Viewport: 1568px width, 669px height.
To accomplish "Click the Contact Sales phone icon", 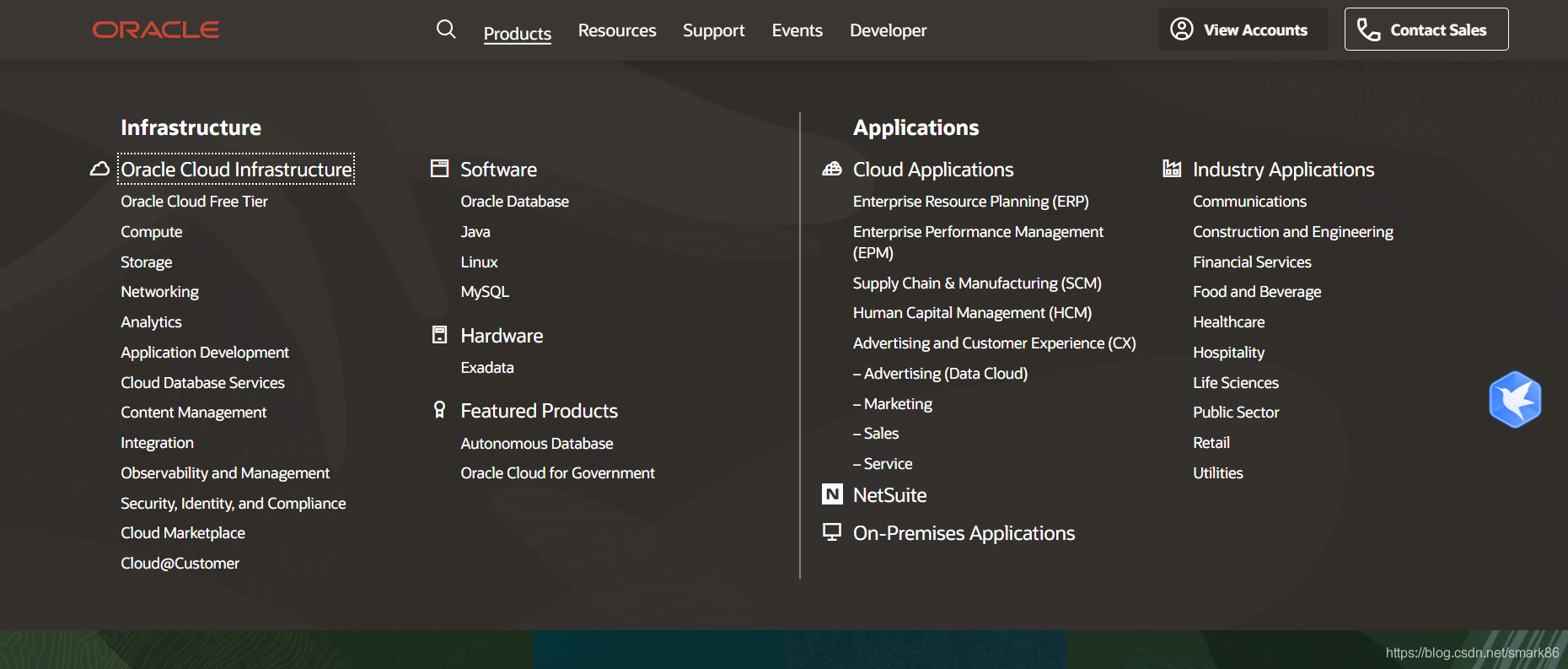I will point(1368,30).
